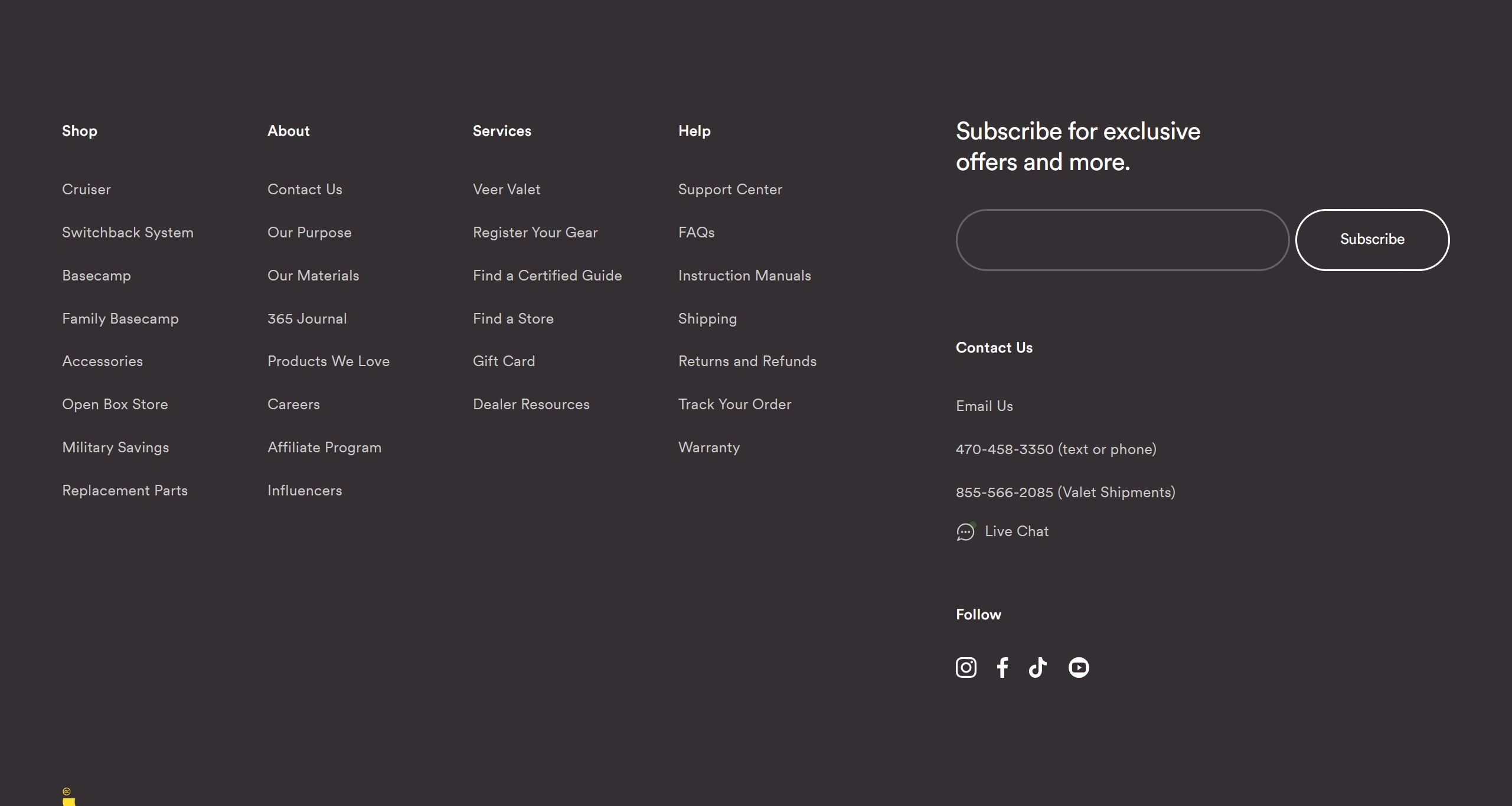Open the Gift Card link
This screenshot has width=1512, height=806.
pos(504,361)
